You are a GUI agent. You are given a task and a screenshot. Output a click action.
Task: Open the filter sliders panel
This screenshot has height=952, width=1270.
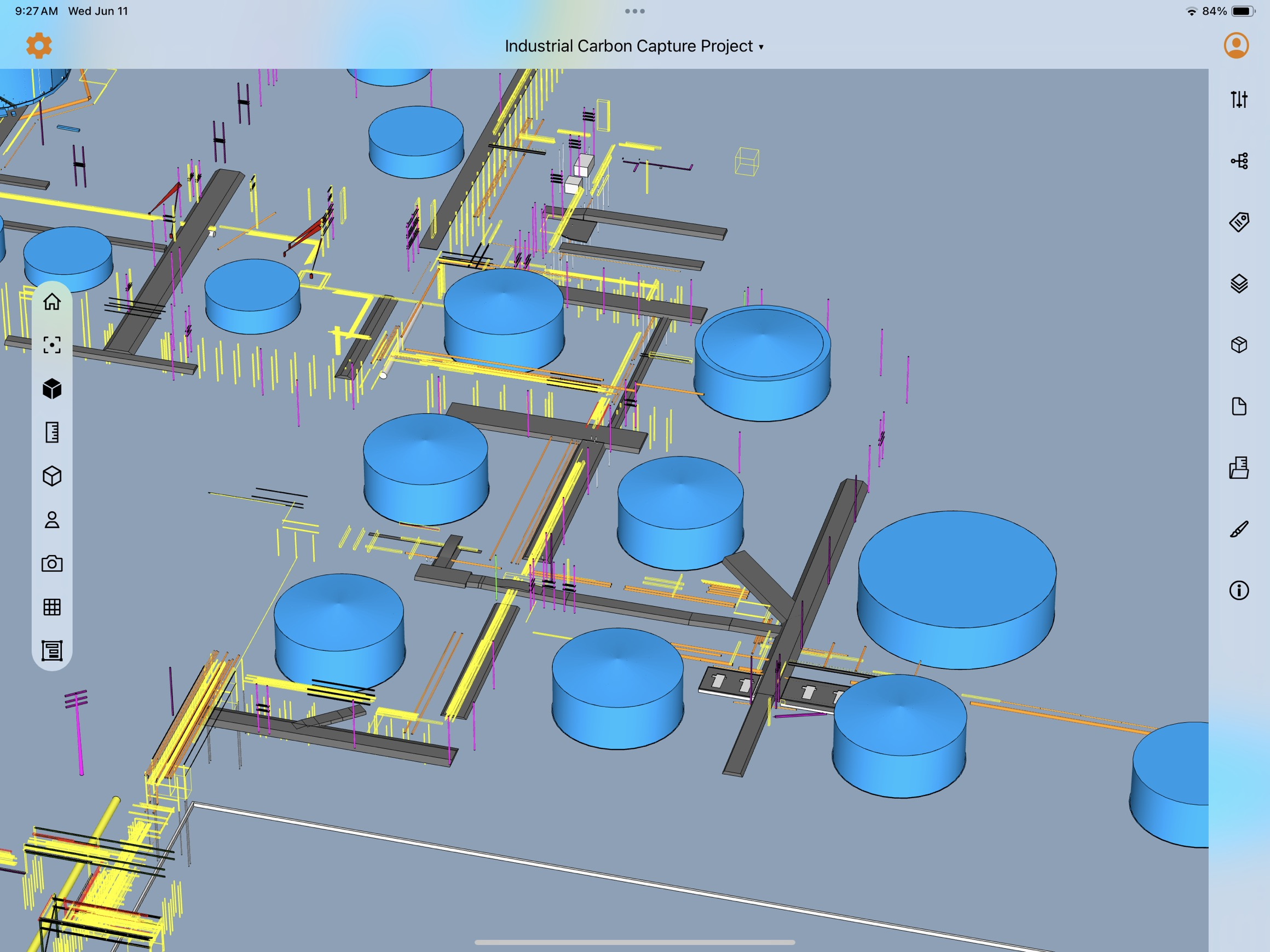(1238, 99)
